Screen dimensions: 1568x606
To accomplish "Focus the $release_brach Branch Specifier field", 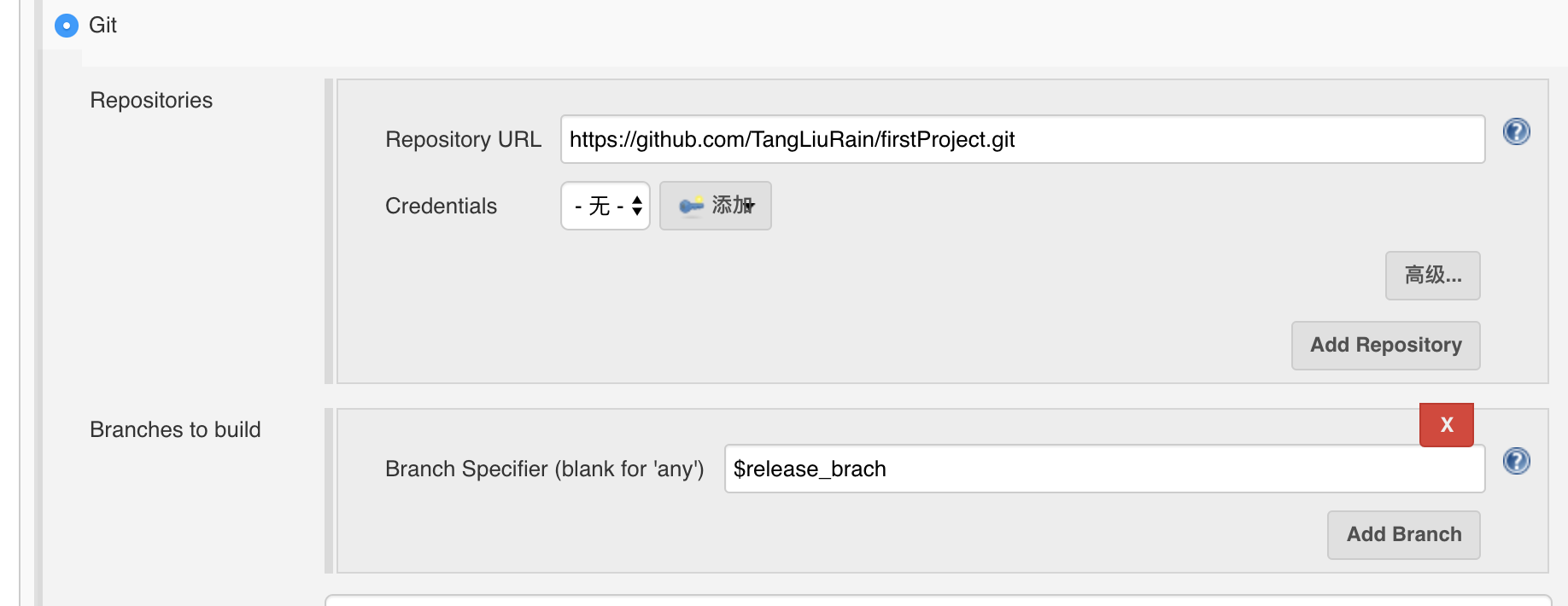I will (x=1104, y=469).
